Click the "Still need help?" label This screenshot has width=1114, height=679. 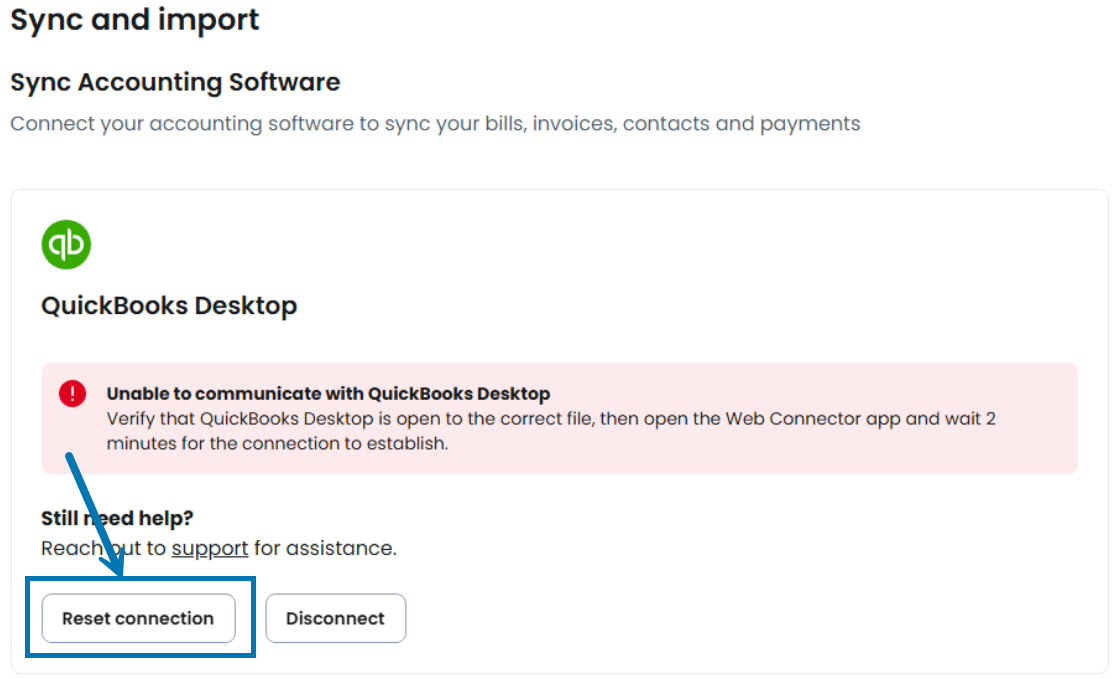(117, 518)
